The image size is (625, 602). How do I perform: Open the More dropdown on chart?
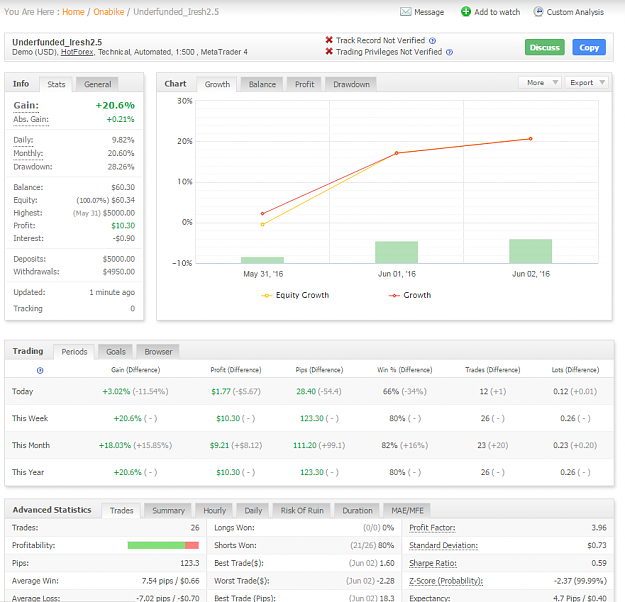coord(540,83)
